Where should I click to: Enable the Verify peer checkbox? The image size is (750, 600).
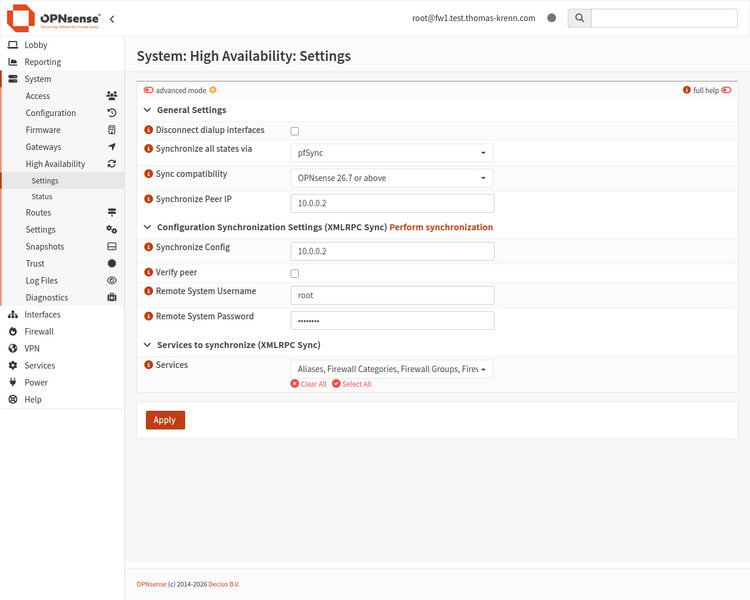295,273
